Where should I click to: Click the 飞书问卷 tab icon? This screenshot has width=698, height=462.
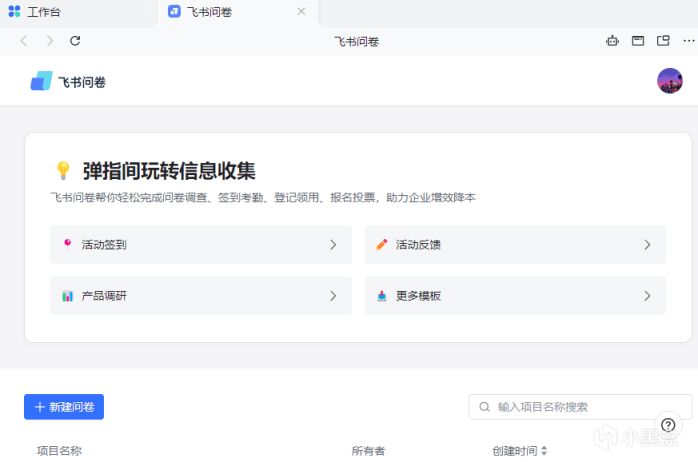[174, 12]
